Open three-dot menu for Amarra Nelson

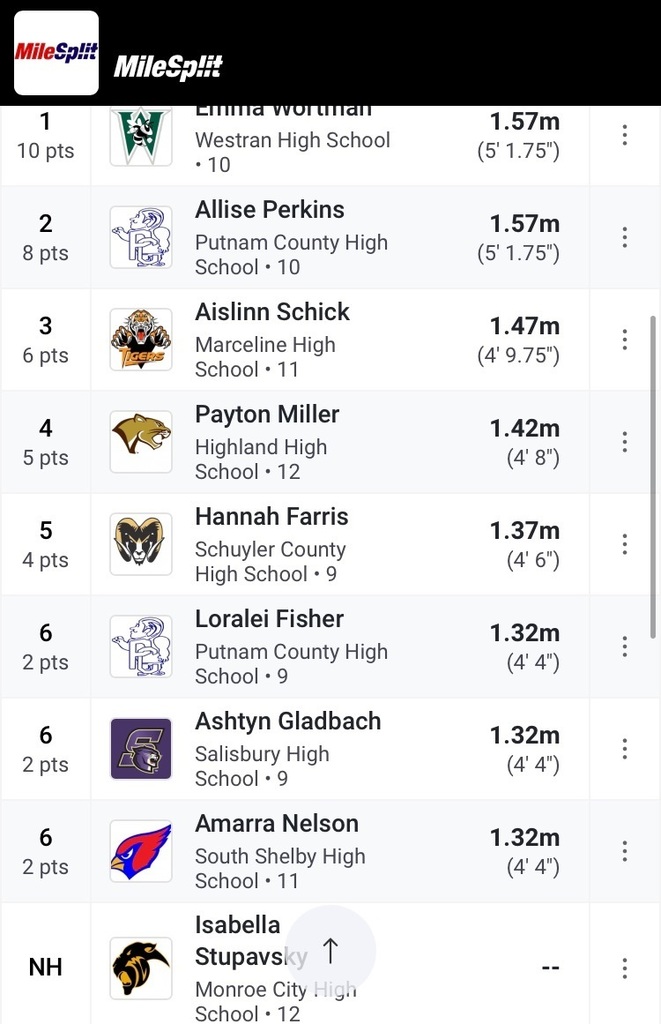625,852
